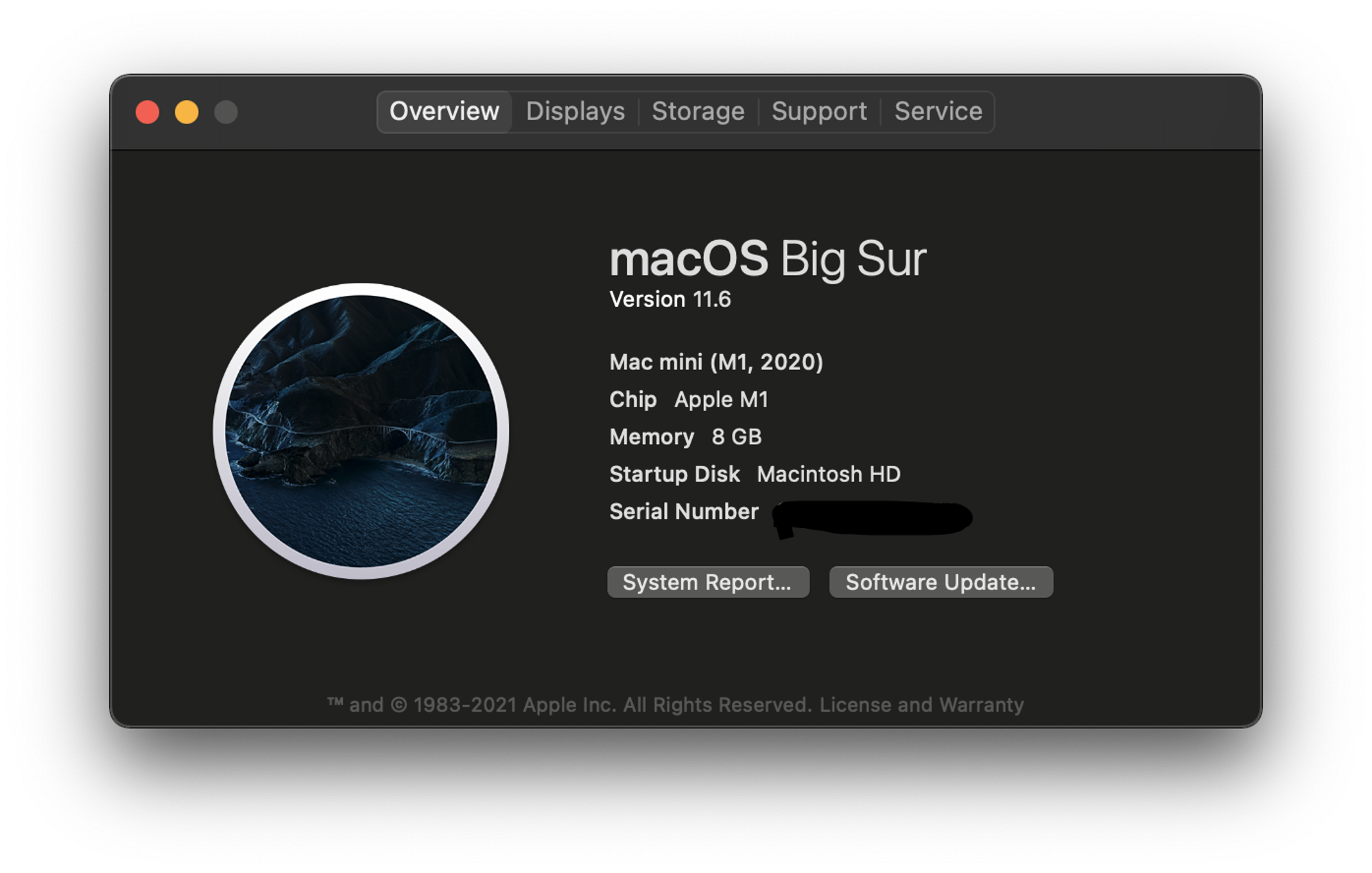1372x873 pixels.
Task: Click the Macintosh HD startup disk value
Action: pos(829,474)
